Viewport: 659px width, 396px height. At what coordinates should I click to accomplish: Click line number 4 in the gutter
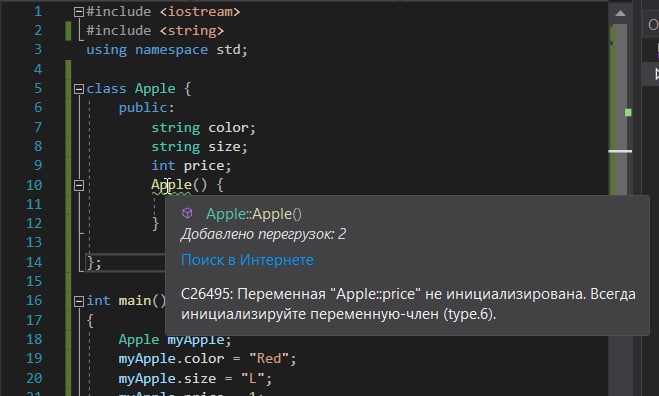(x=38, y=69)
